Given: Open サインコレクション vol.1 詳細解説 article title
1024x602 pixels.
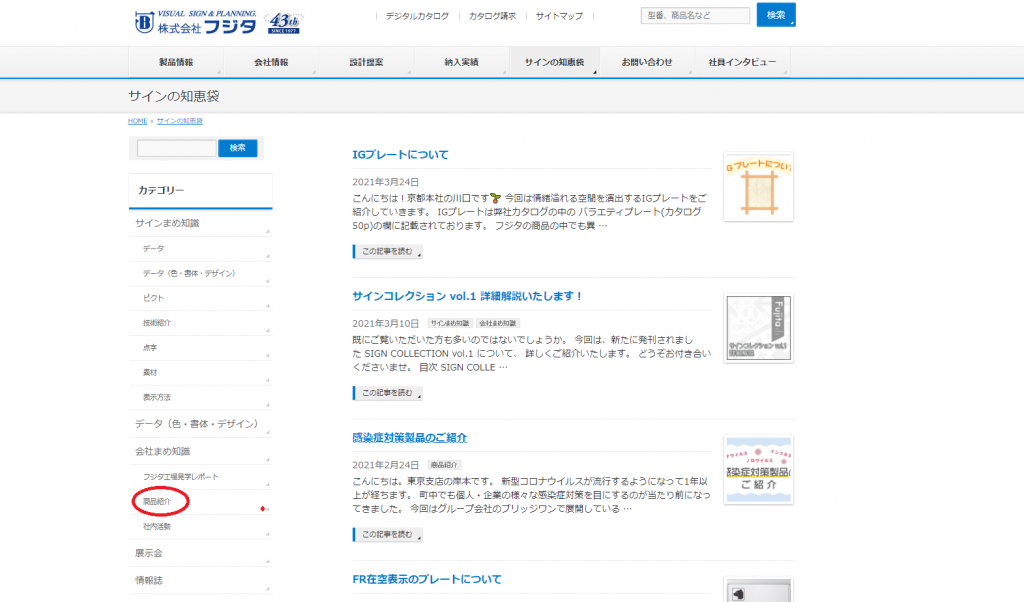Looking at the screenshot, I should (x=467, y=296).
